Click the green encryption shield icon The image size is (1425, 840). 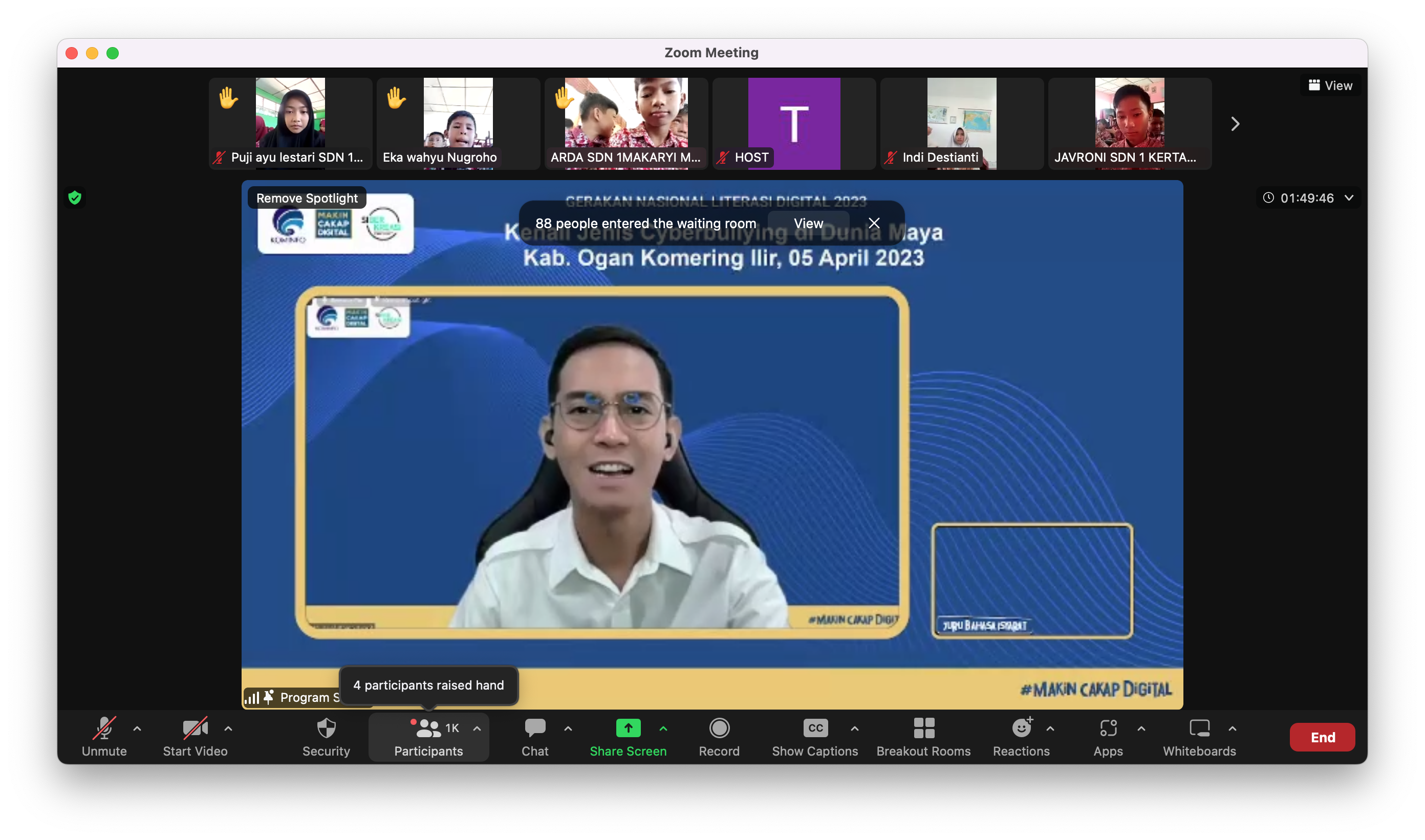pyautogui.click(x=75, y=197)
